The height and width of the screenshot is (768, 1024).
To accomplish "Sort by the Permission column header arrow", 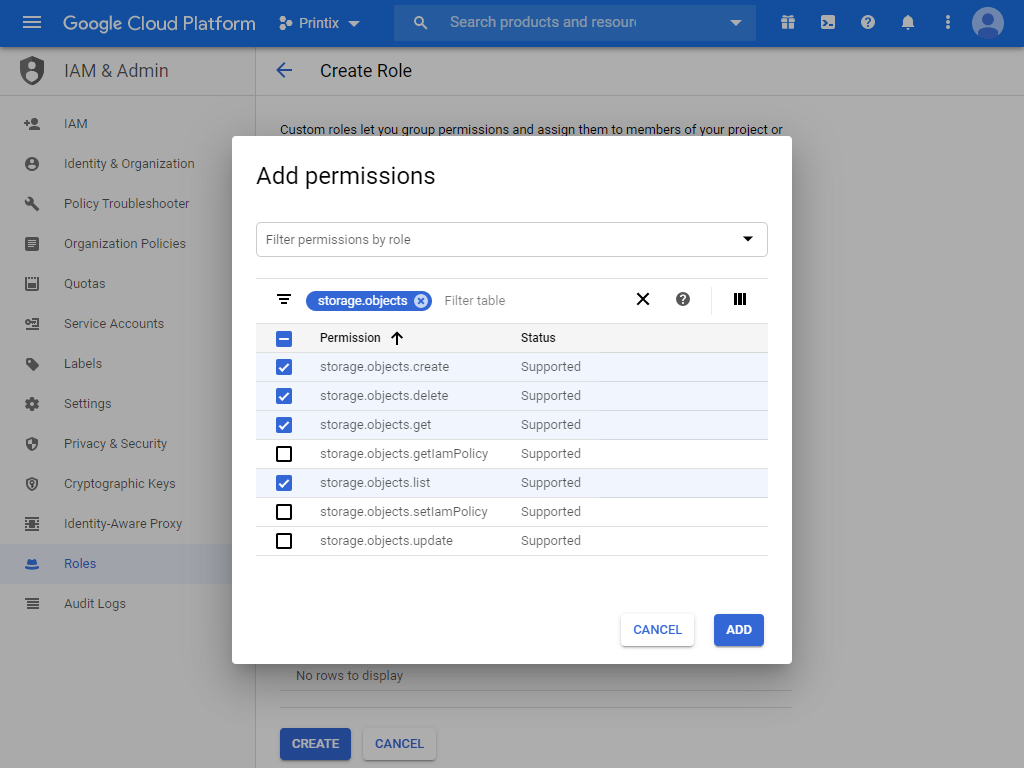I will (x=397, y=338).
